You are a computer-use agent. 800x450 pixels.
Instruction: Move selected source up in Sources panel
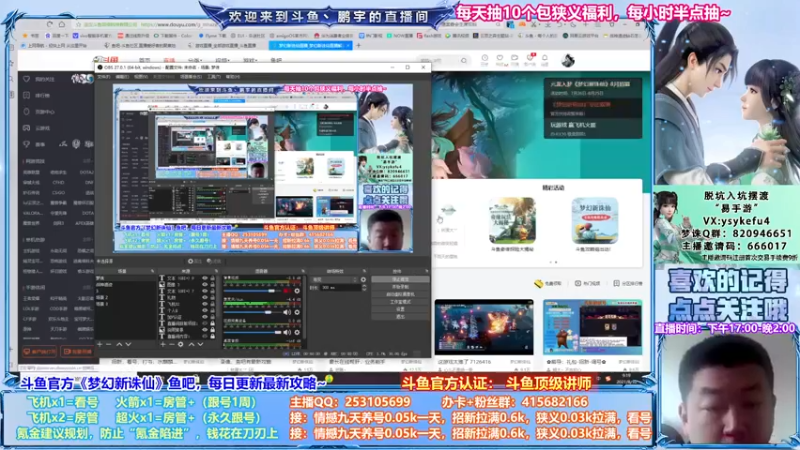tap(192, 344)
